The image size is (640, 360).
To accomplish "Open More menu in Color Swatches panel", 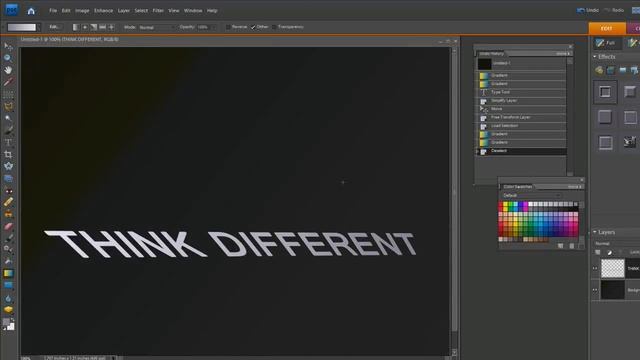I will pos(575,187).
